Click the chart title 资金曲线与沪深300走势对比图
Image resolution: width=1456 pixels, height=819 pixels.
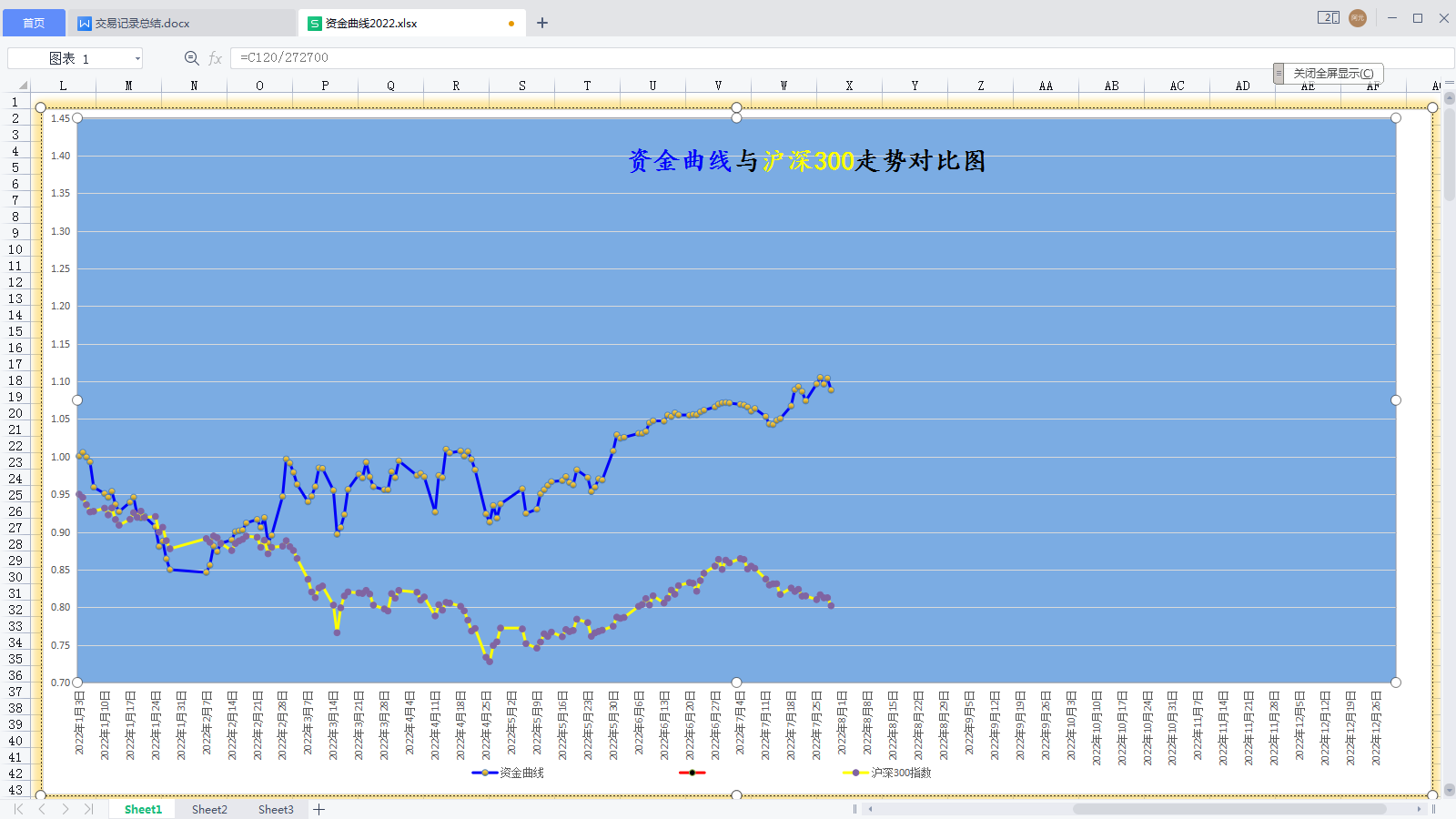(806, 161)
